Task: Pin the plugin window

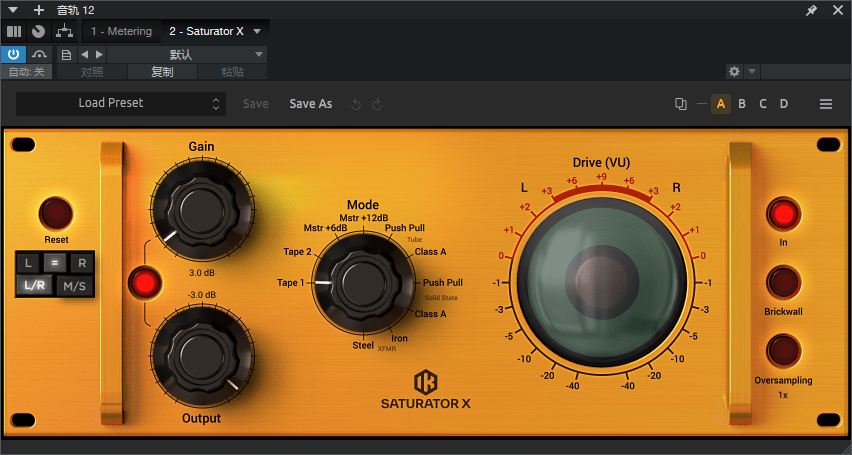Action: 811,10
